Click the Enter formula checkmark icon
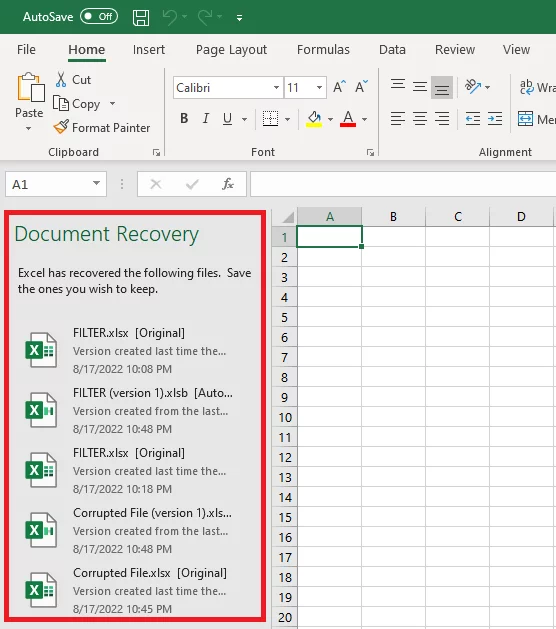This screenshot has width=556, height=629. [x=192, y=184]
